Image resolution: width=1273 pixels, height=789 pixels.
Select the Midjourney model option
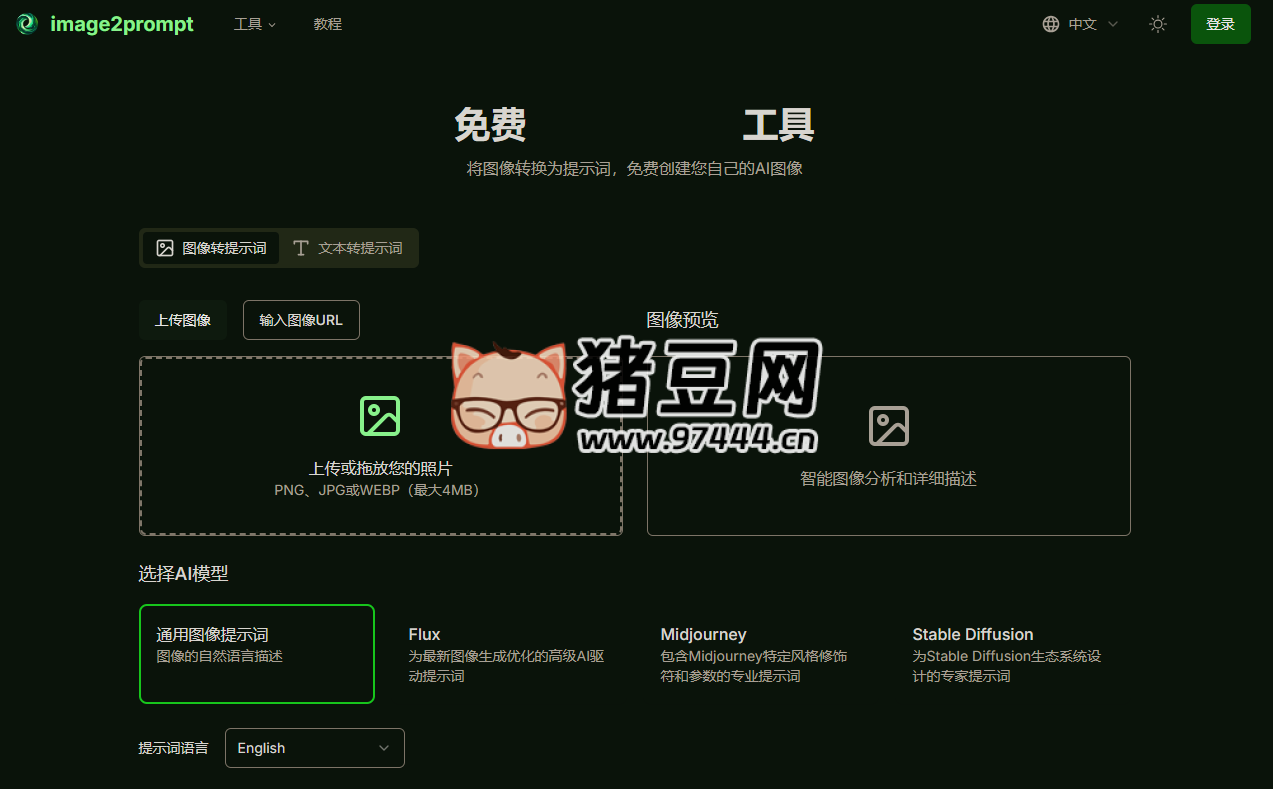click(761, 654)
